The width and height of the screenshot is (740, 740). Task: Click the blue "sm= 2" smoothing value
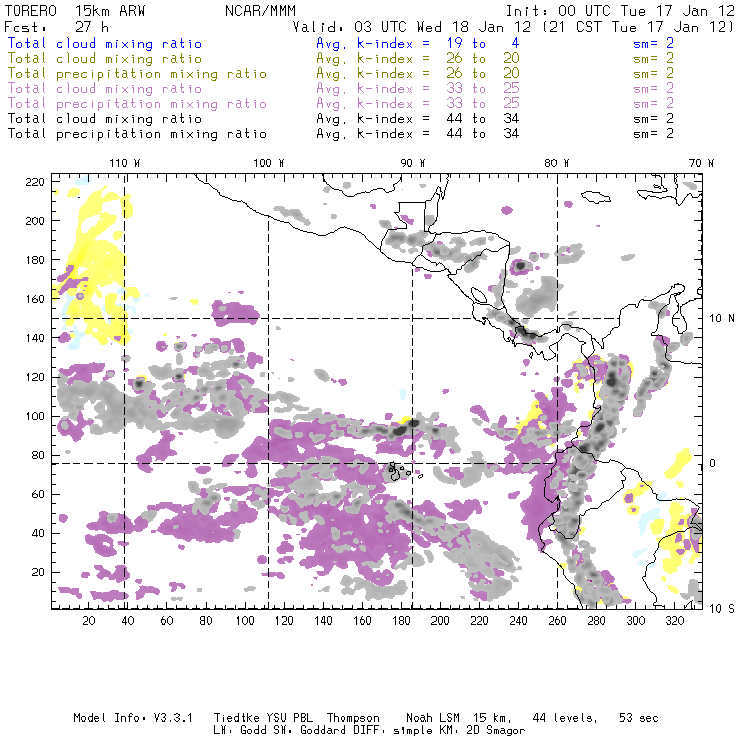click(x=654, y=43)
